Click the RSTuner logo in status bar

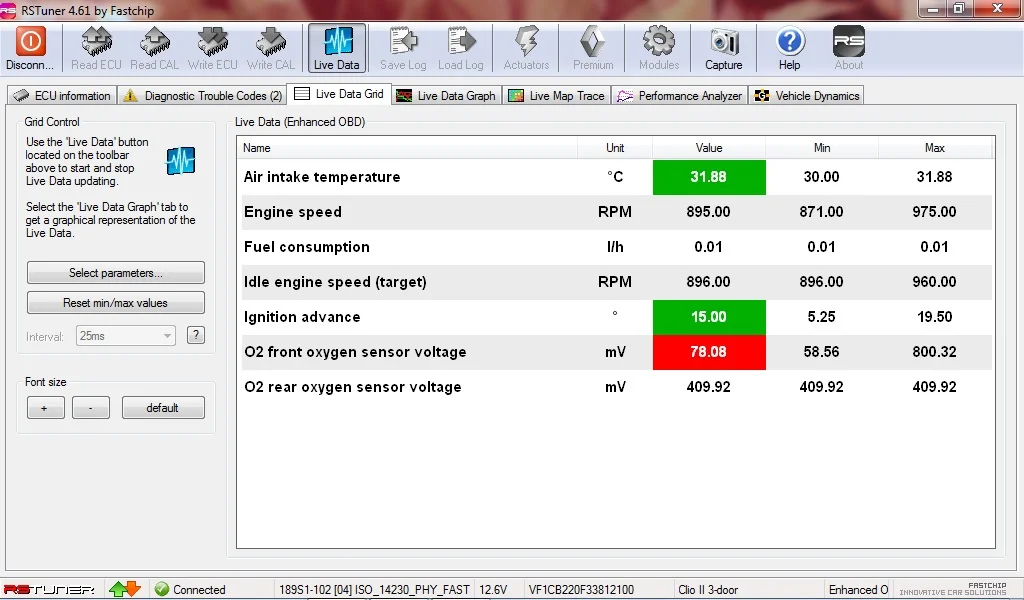point(50,590)
